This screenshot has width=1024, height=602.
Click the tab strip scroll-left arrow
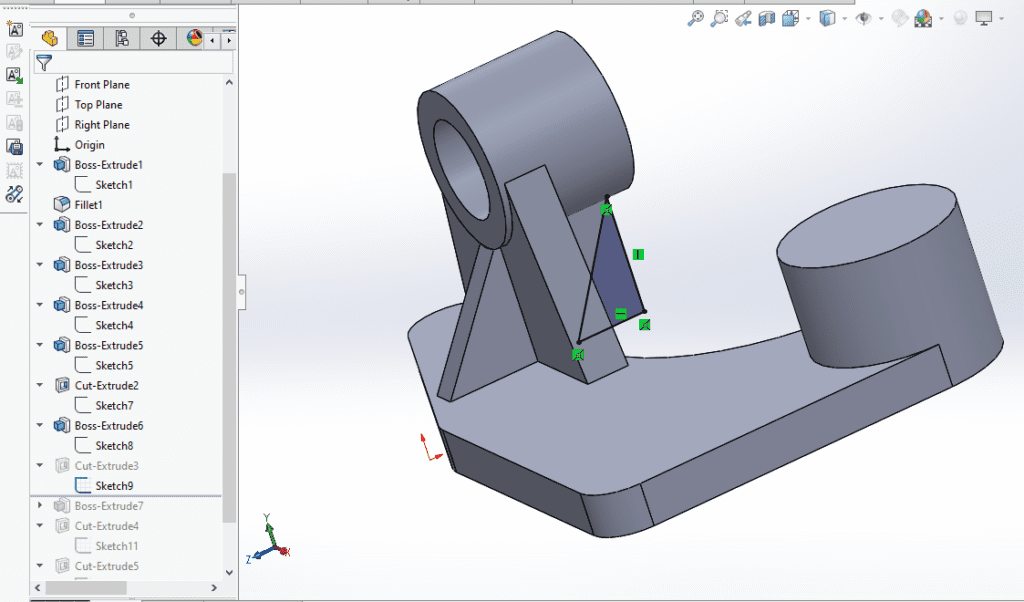(x=212, y=40)
